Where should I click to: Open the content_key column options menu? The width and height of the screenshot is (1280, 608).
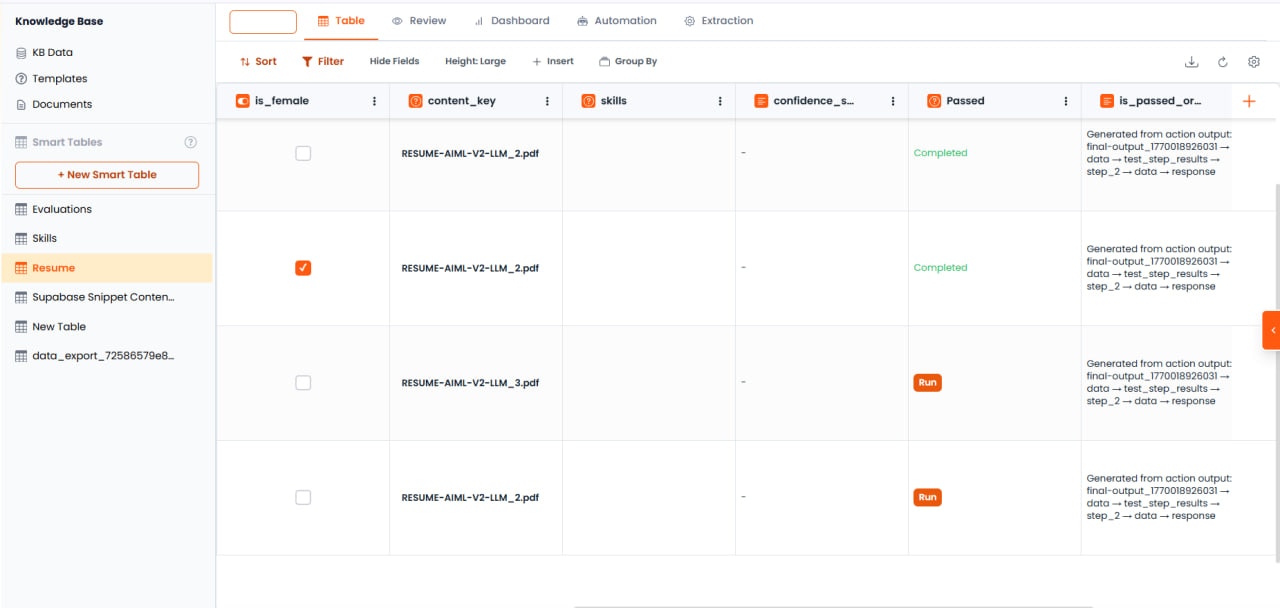pyautogui.click(x=547, y=100)
